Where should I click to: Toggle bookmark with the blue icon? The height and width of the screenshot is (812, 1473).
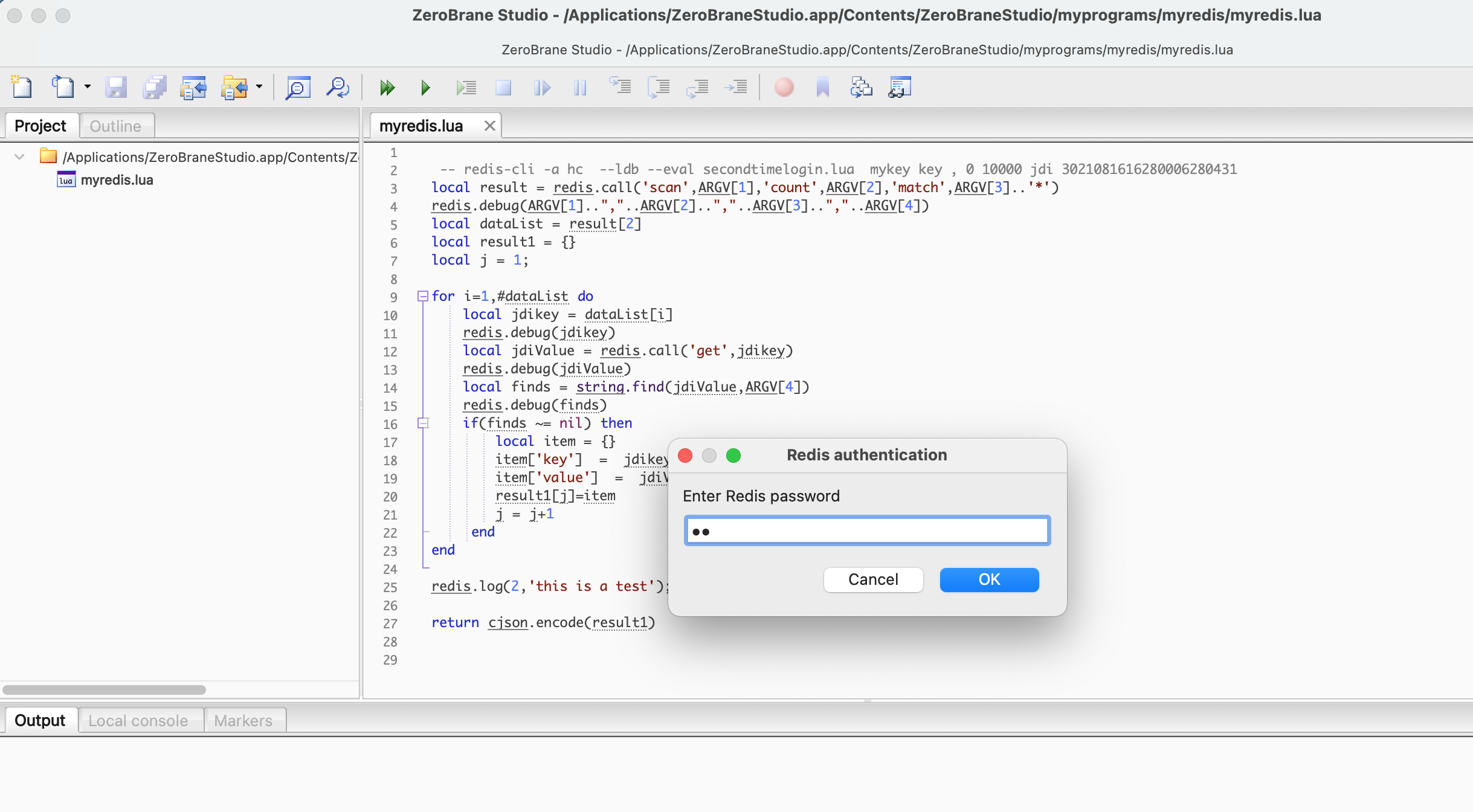click(x=823, y=88)
